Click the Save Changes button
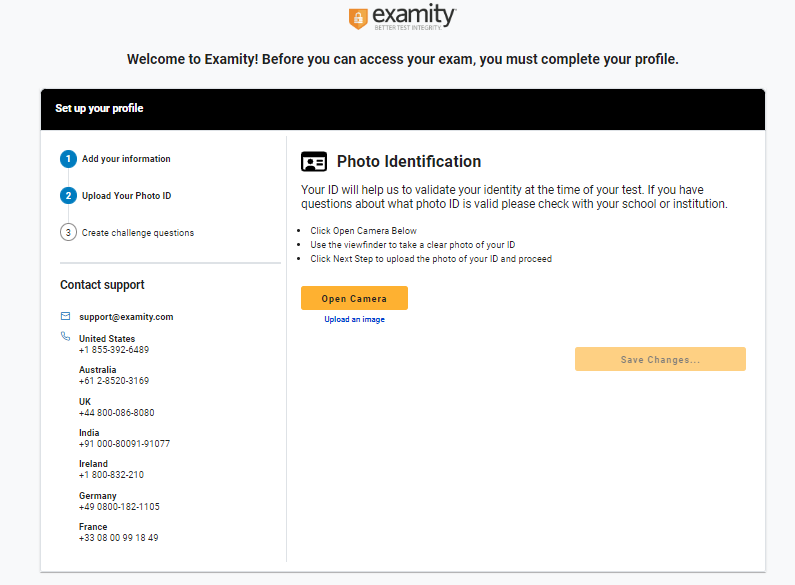795x585 pixels. pos(660,359)
